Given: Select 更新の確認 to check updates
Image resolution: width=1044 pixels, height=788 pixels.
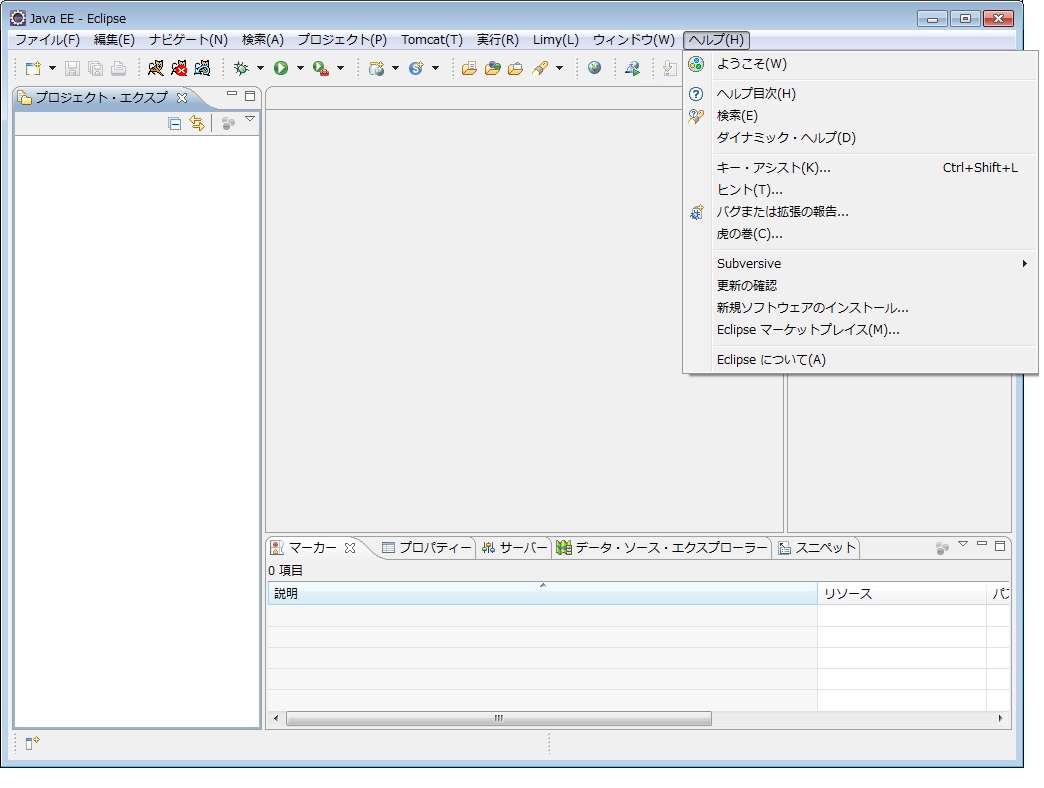Looking at the screenshot, I should coord(860,286).
